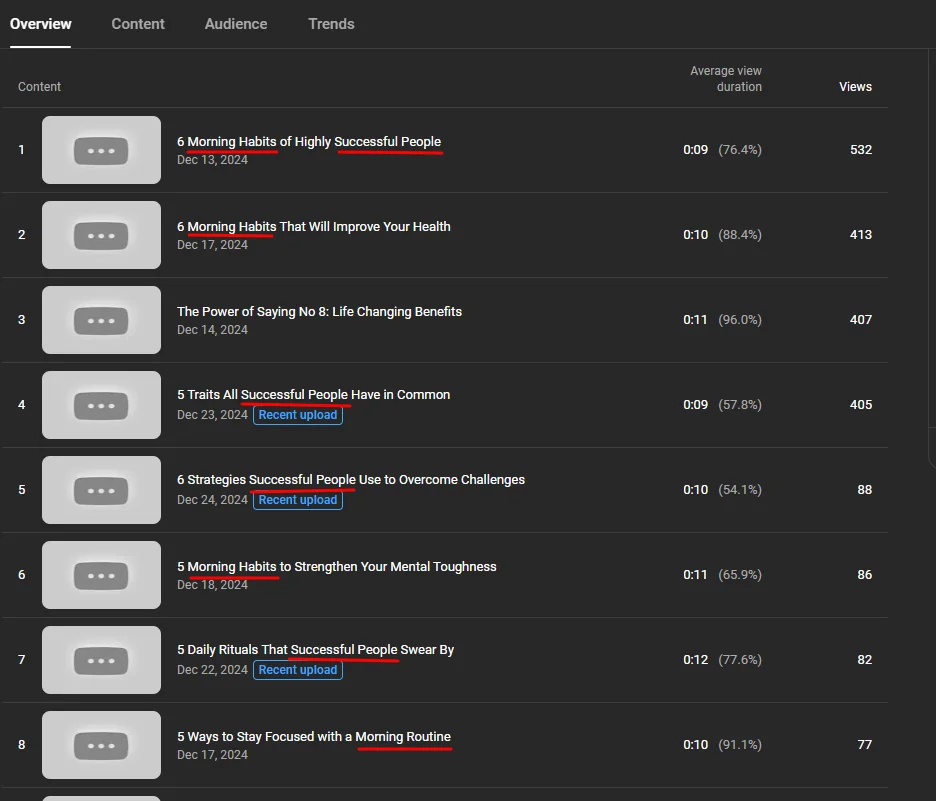Open thumbnail of 5 Morning Habits Mental Toughness video
This screenshot has width=936, height=801.
(101, 575)
